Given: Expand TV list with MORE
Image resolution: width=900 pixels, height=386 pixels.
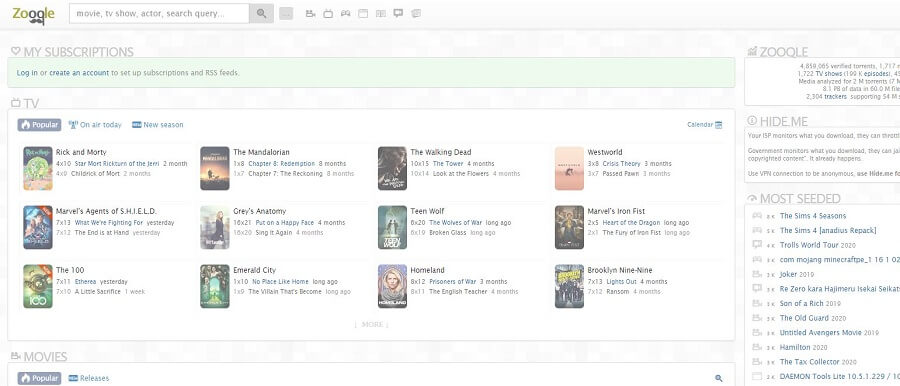Looking at the screenshot, I should click(x=371, y=325).
